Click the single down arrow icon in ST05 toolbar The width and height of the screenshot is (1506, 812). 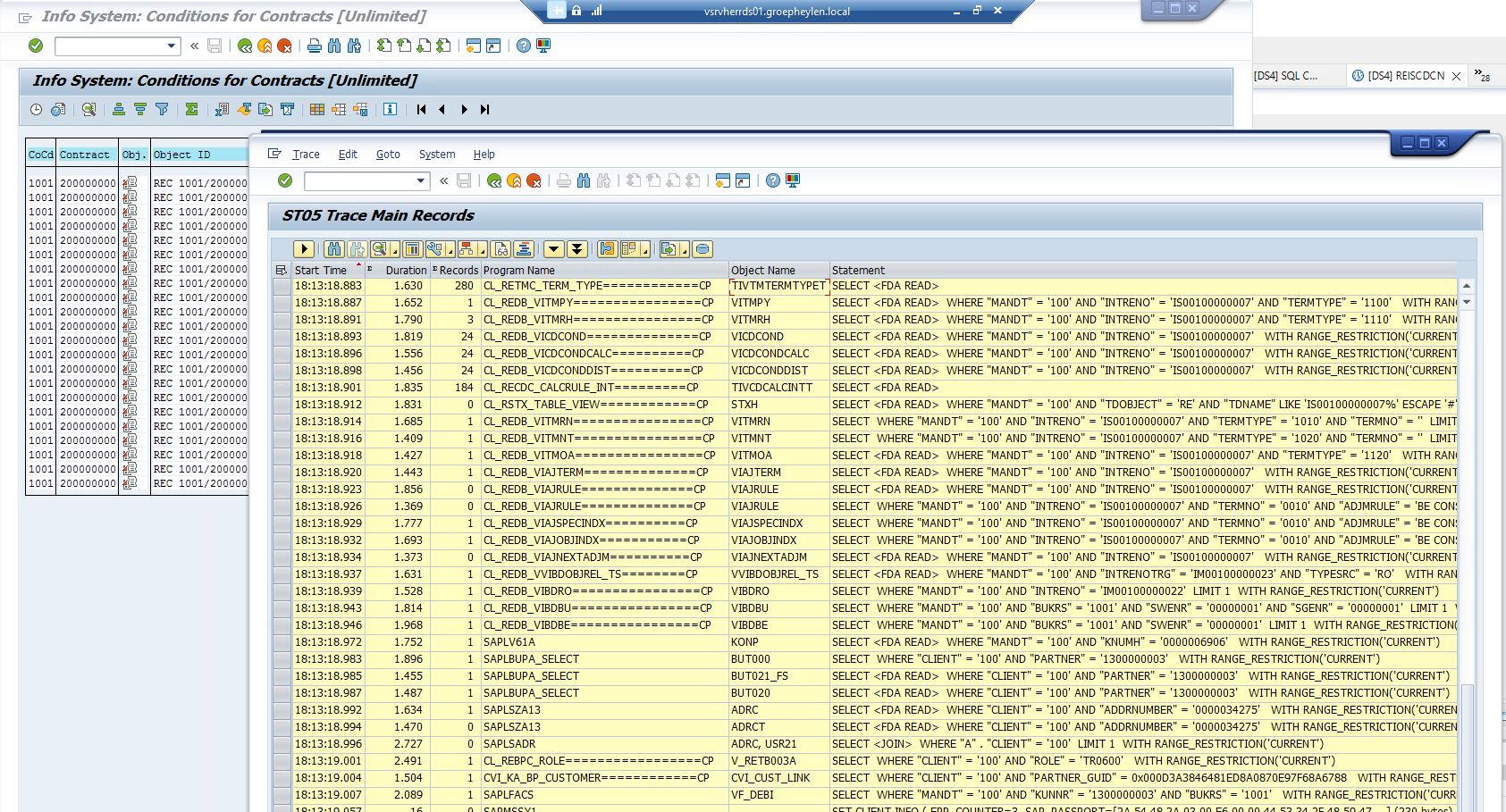554,249
